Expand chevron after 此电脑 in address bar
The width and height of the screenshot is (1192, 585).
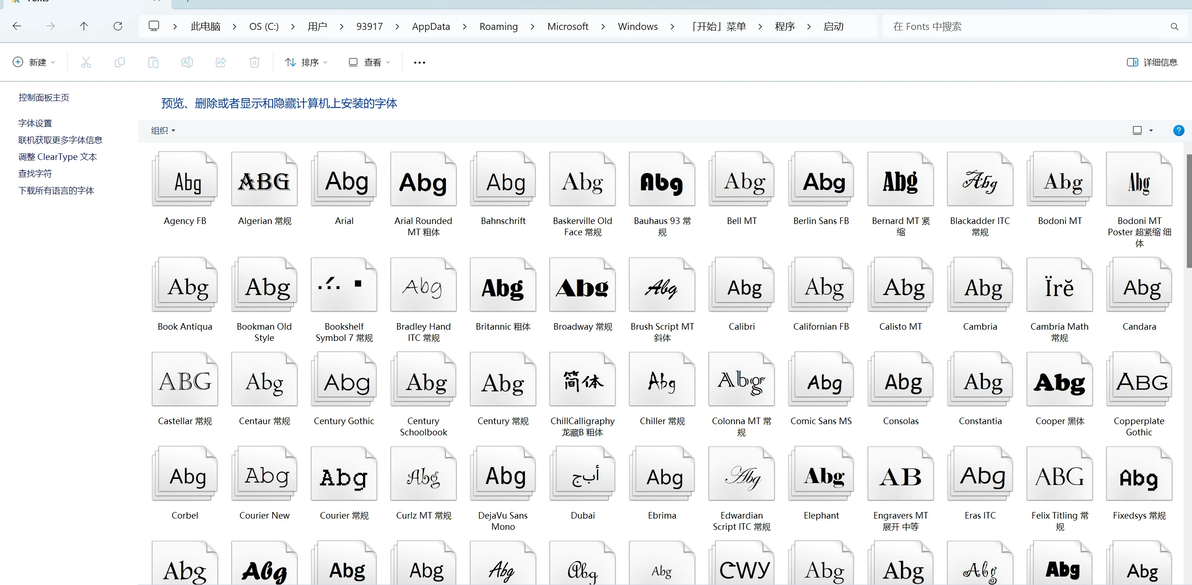235,27
